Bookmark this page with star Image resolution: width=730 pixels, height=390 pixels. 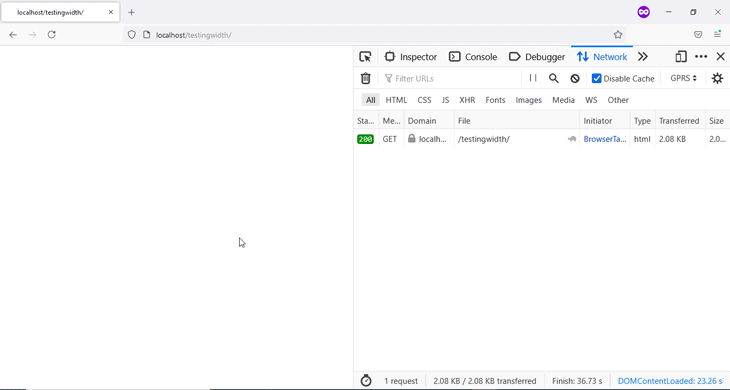click(618, 35)
